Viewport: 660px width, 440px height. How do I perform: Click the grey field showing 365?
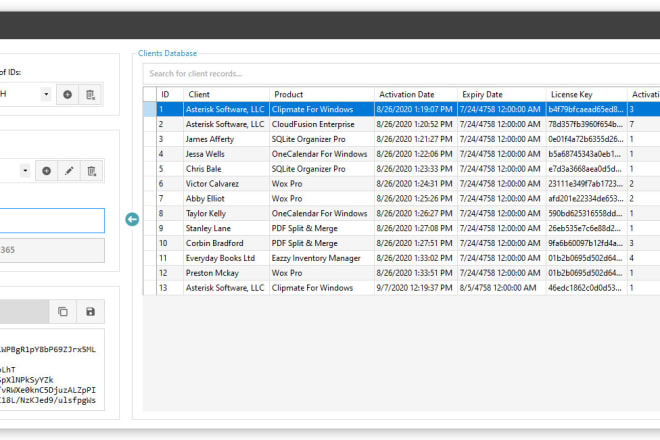pos(52,250)
